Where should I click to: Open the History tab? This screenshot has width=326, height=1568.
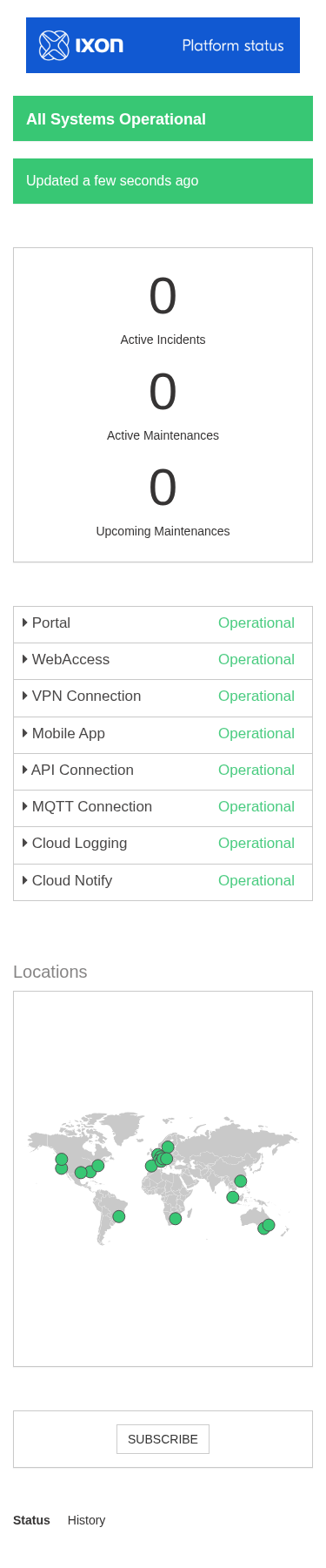pyautogui.click(x=86, y=1520)
